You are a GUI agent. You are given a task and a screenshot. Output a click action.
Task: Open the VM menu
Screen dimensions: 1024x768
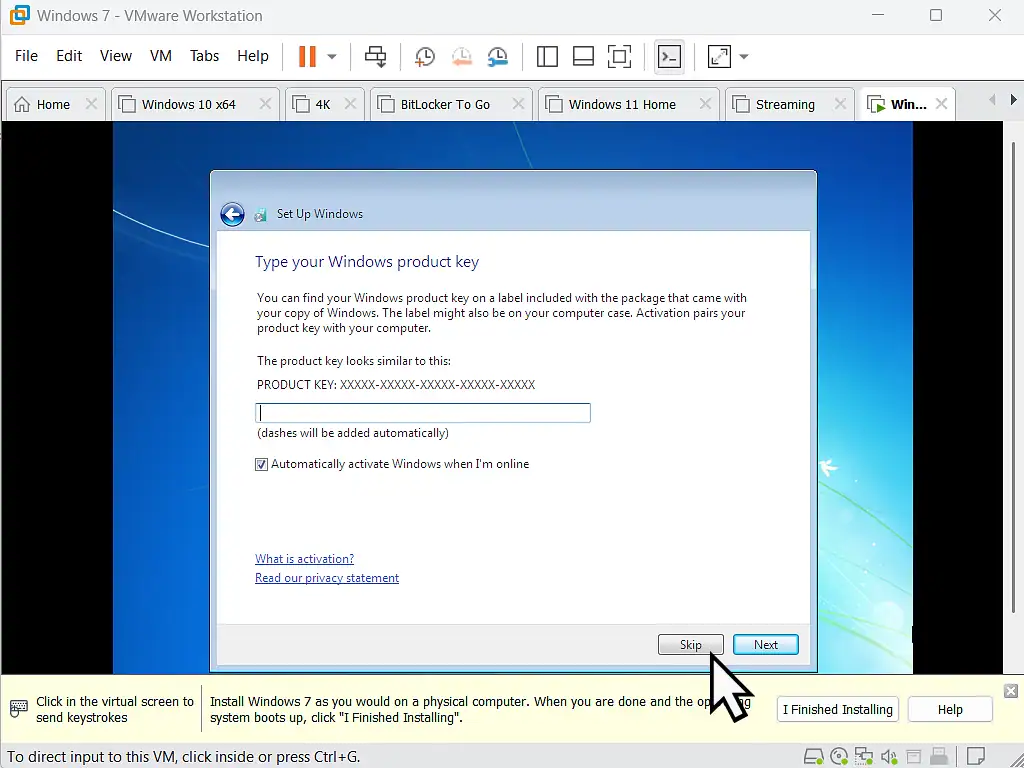(160, 56)
